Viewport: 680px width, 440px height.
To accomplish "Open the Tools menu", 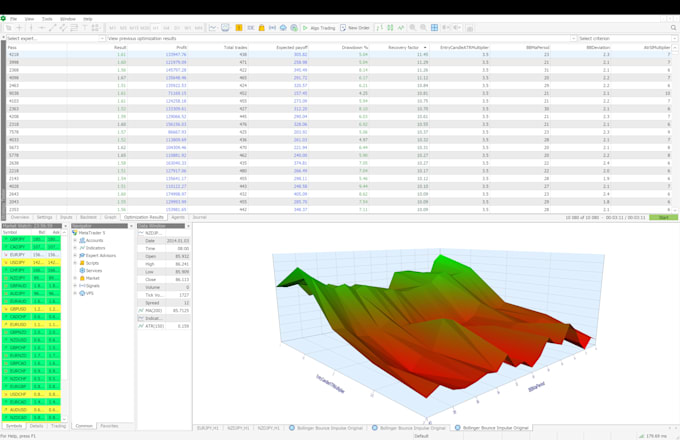I will point(47,18).
